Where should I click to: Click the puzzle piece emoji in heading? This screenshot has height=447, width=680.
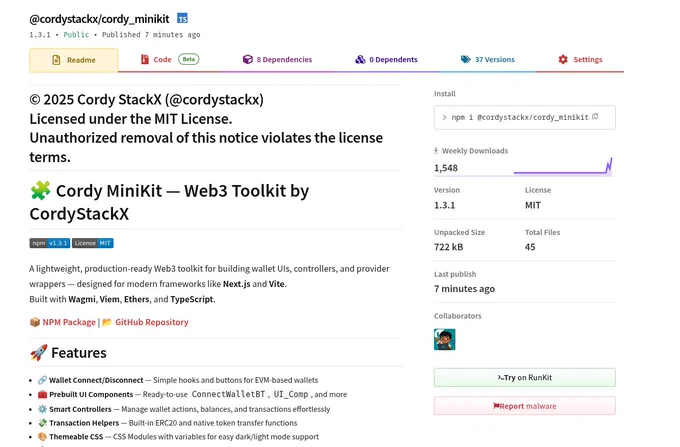40,190
